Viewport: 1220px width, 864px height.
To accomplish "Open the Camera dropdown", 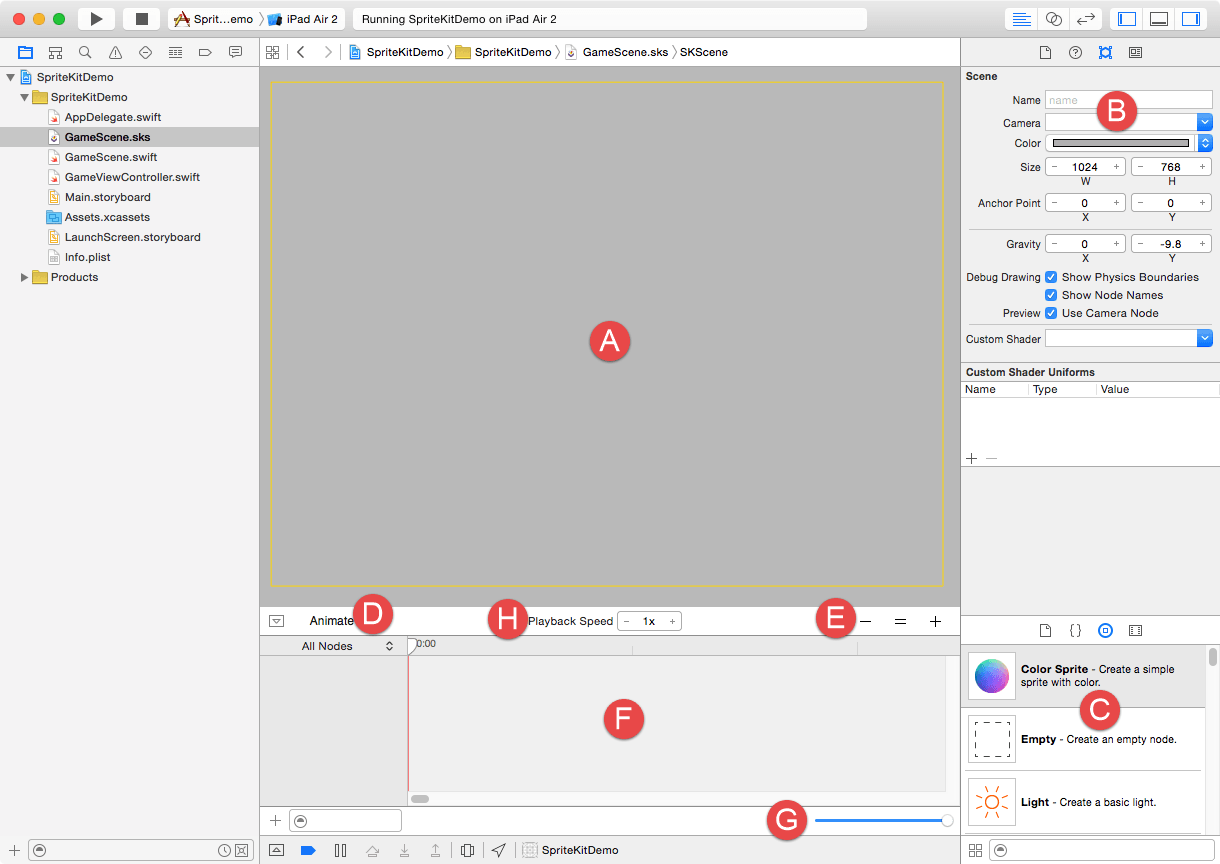I will click(1205, 122).
